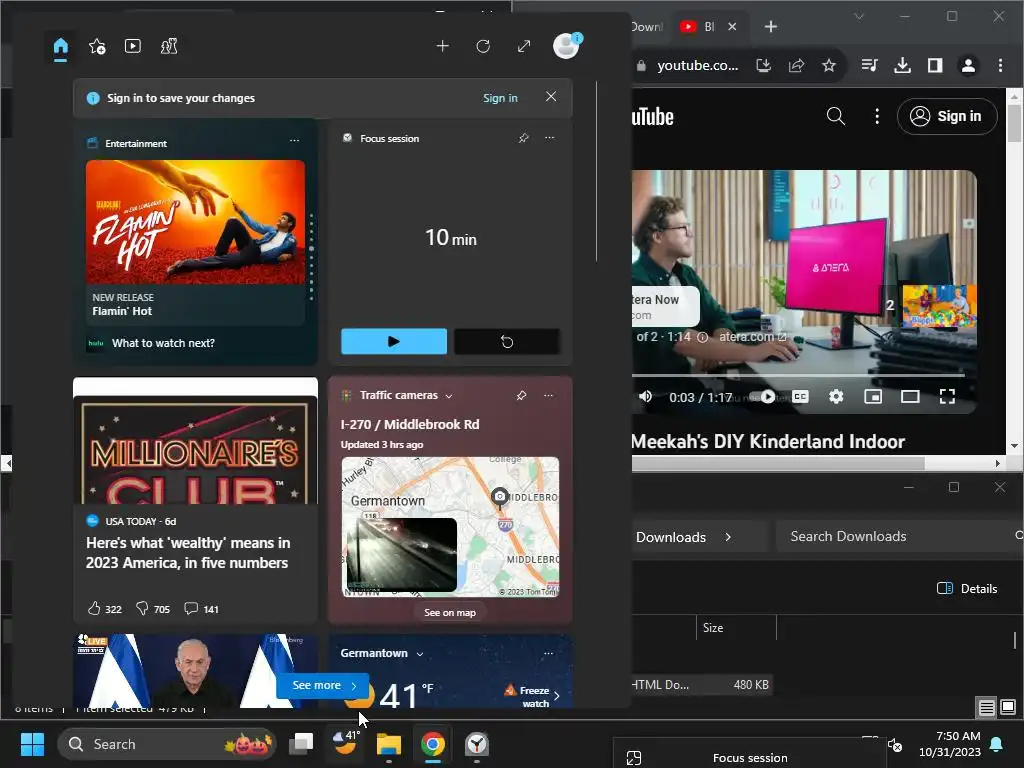1024x768 pixels.
Task: Open the Freeze watch alert
Action: tap(532, 696)
